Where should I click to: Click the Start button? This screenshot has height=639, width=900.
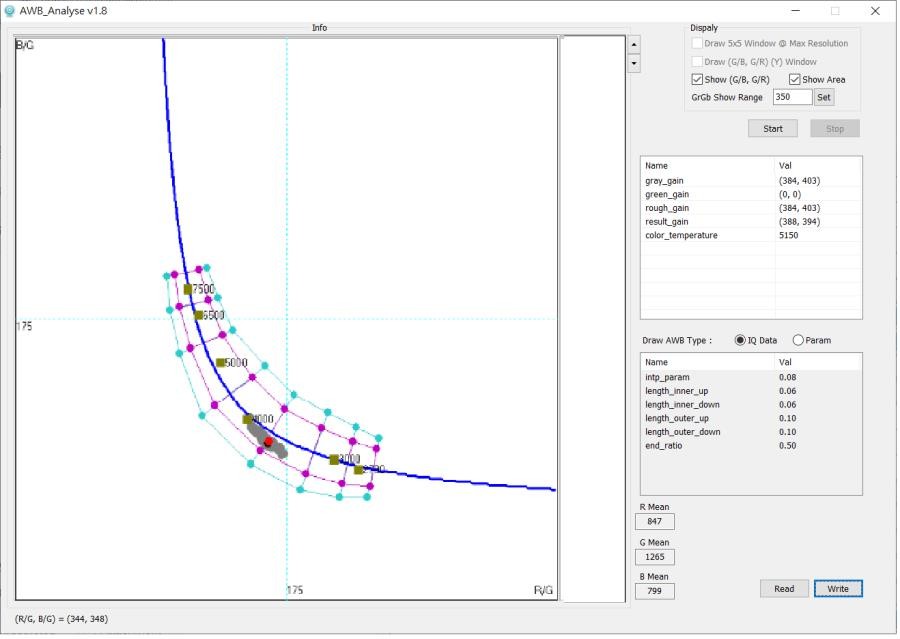tap(773, 128)
